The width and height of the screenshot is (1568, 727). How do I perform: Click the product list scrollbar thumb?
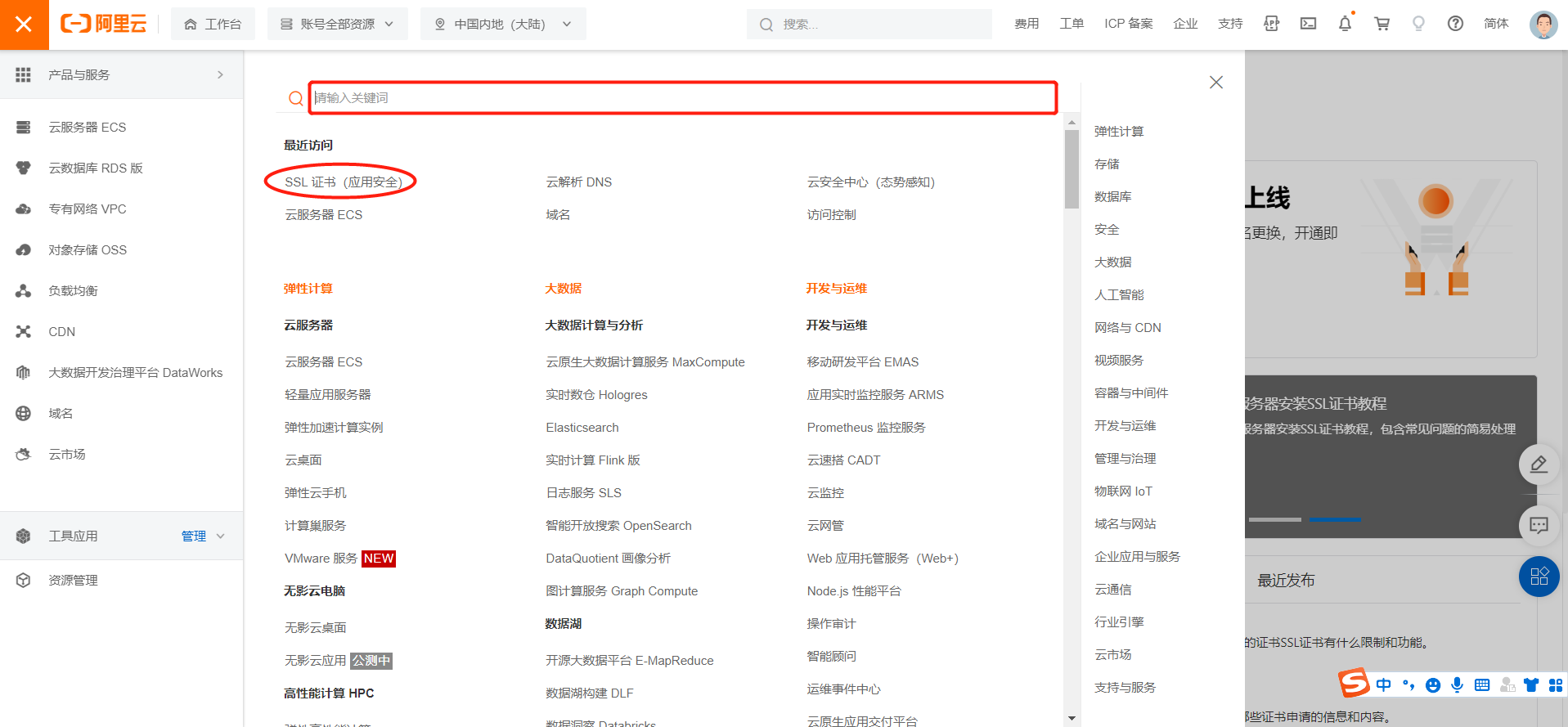click(1072, 169)
